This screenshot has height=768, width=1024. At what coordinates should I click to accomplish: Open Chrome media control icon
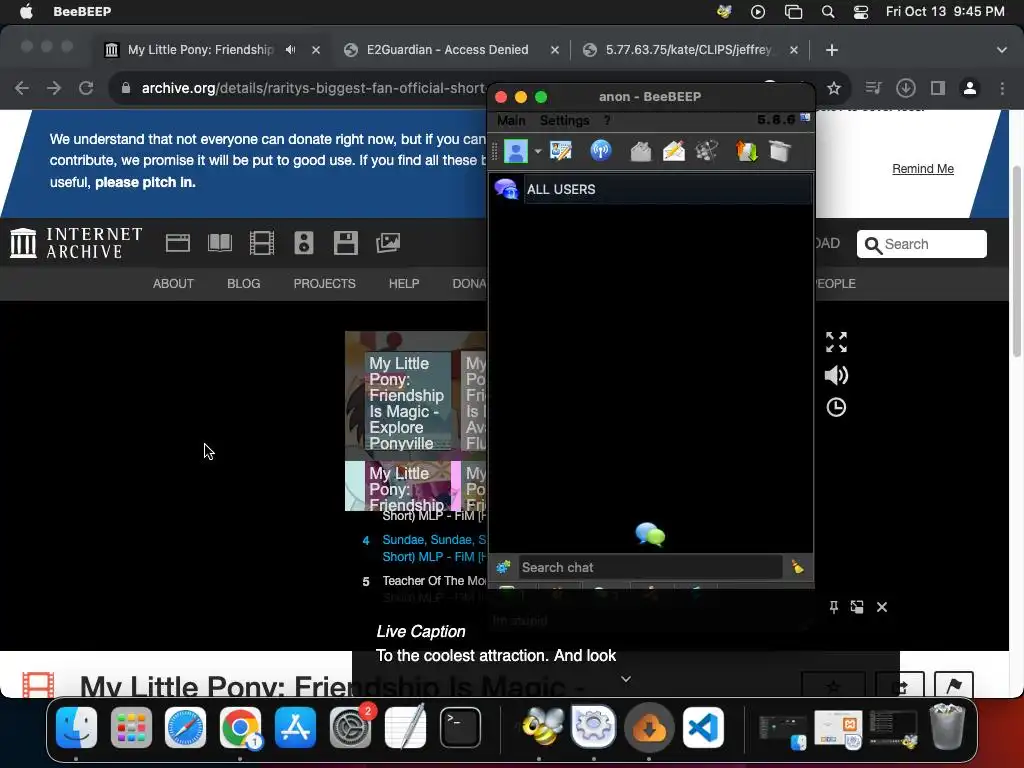click(x=873, y=88)
